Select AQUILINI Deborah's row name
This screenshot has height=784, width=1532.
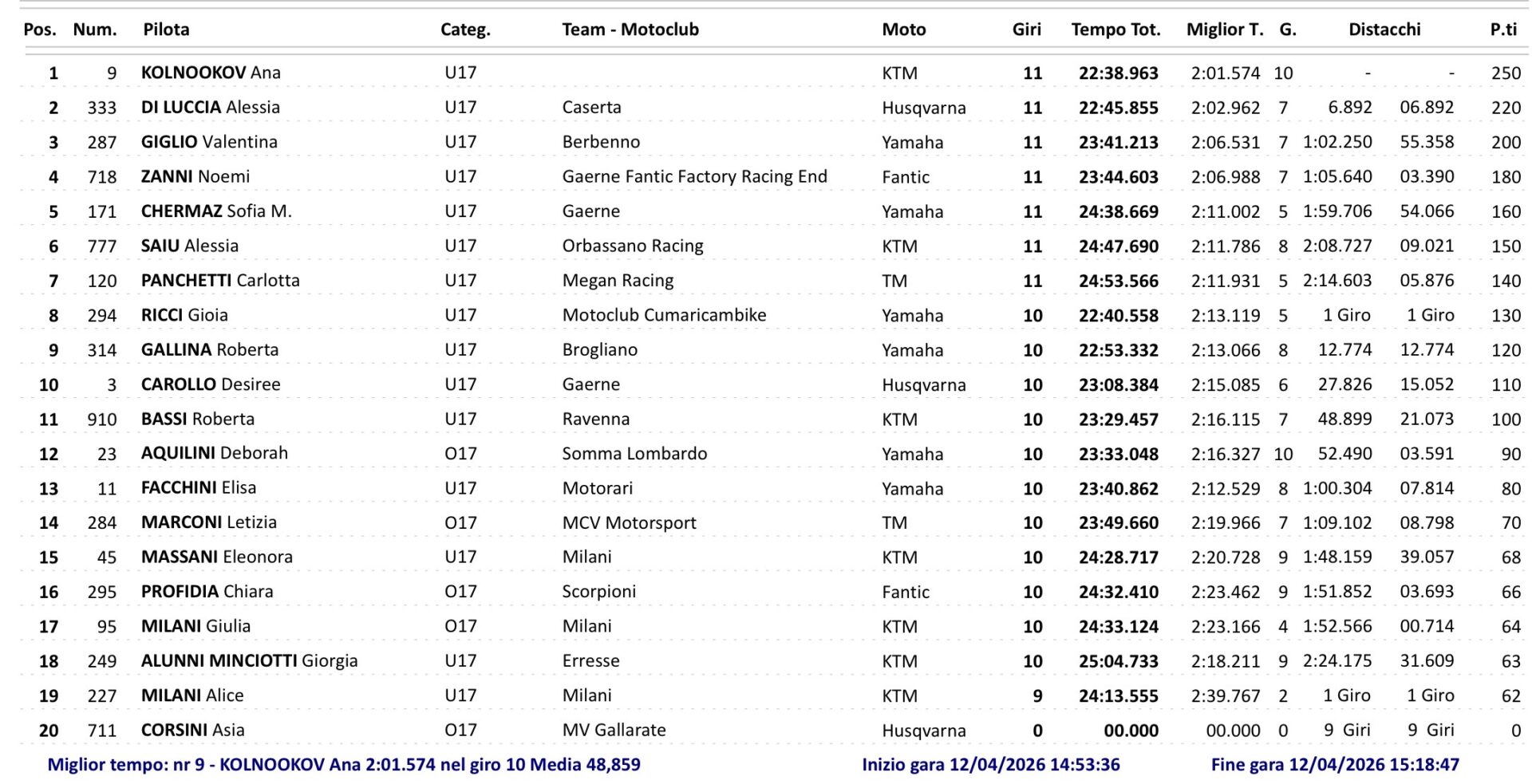[x=214, y=453]
